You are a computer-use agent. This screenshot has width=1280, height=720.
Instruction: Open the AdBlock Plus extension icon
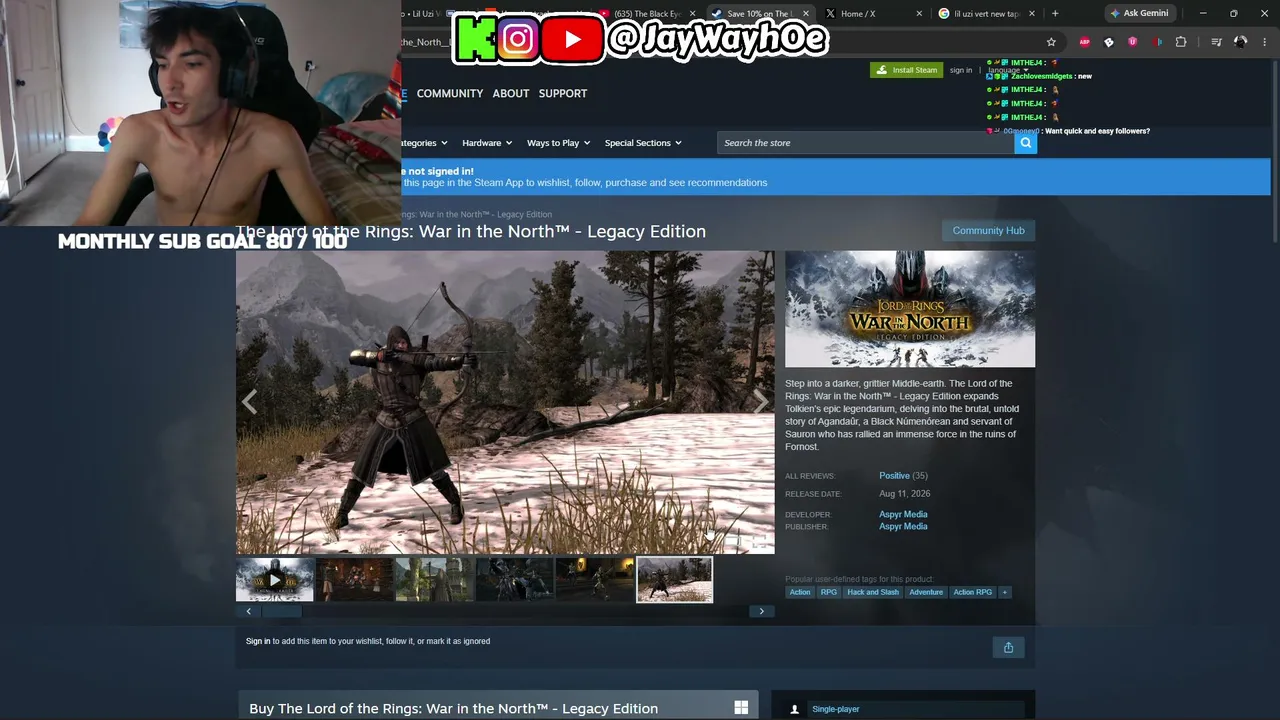pos(1085,42)
